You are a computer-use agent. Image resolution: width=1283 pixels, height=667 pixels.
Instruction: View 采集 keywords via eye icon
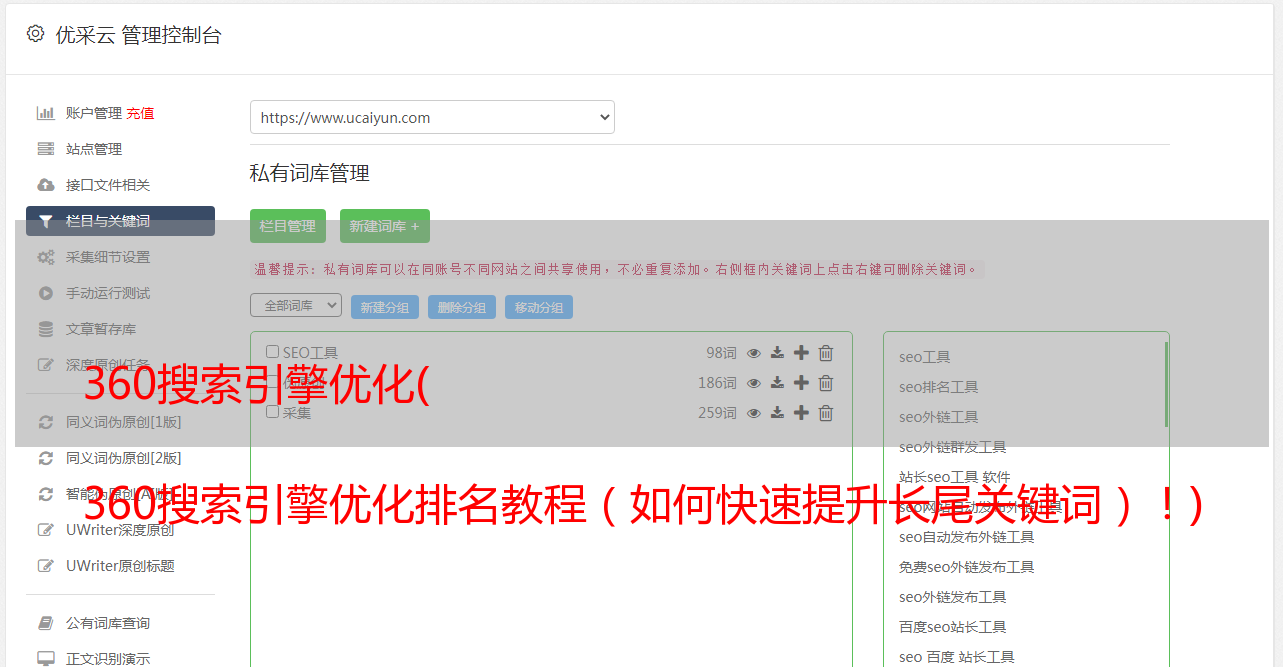pos(754,413)
